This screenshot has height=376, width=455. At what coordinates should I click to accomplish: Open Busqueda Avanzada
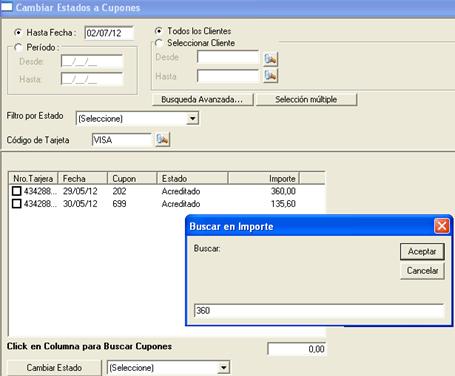[x=202, y=99]
